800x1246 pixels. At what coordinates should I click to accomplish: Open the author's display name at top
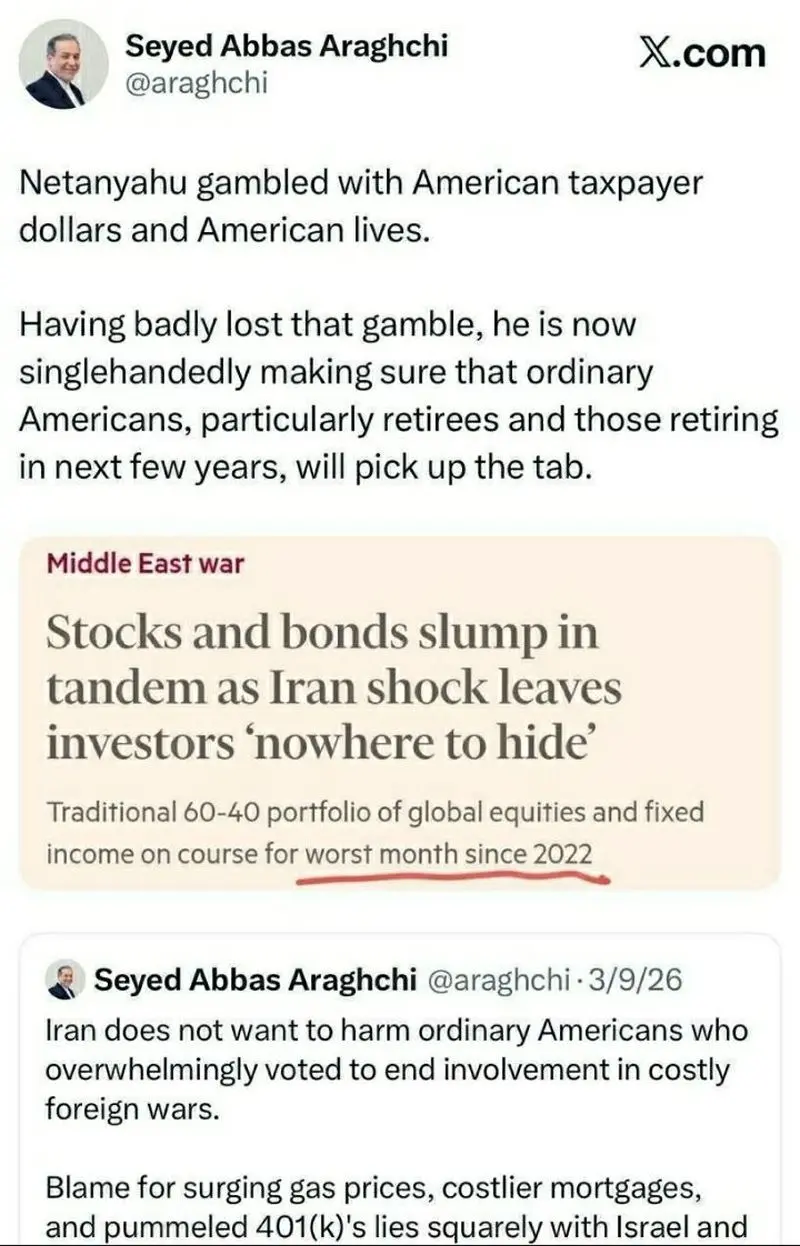285,45
